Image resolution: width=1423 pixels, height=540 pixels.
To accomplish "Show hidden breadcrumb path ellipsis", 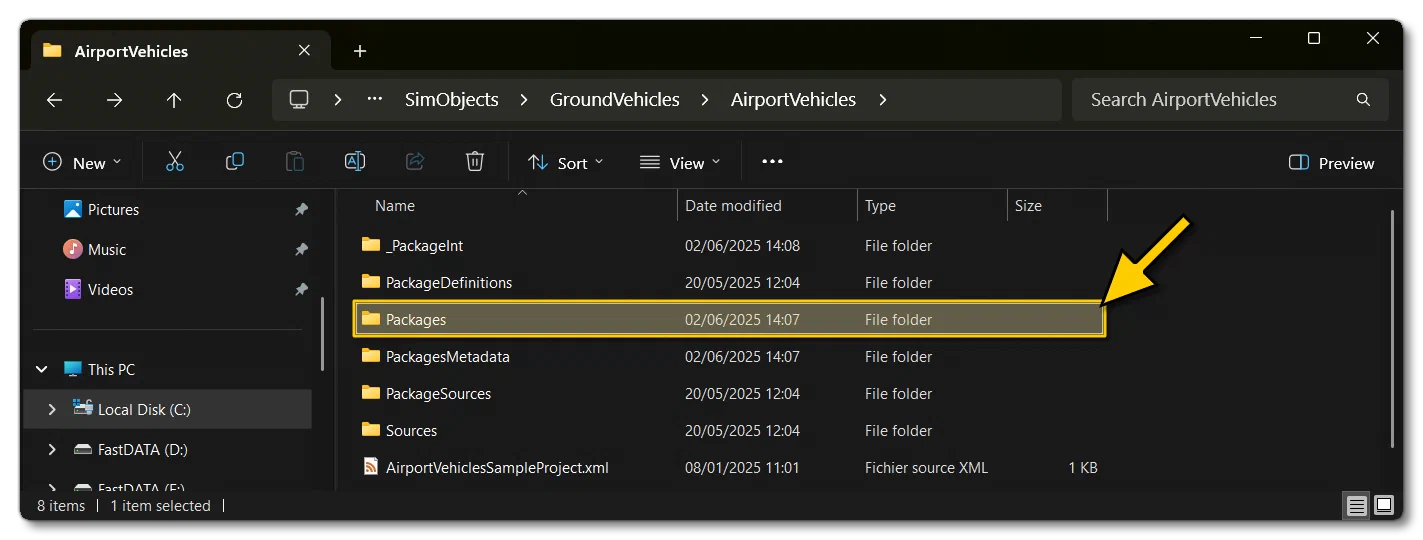I will tap(376, 100).
